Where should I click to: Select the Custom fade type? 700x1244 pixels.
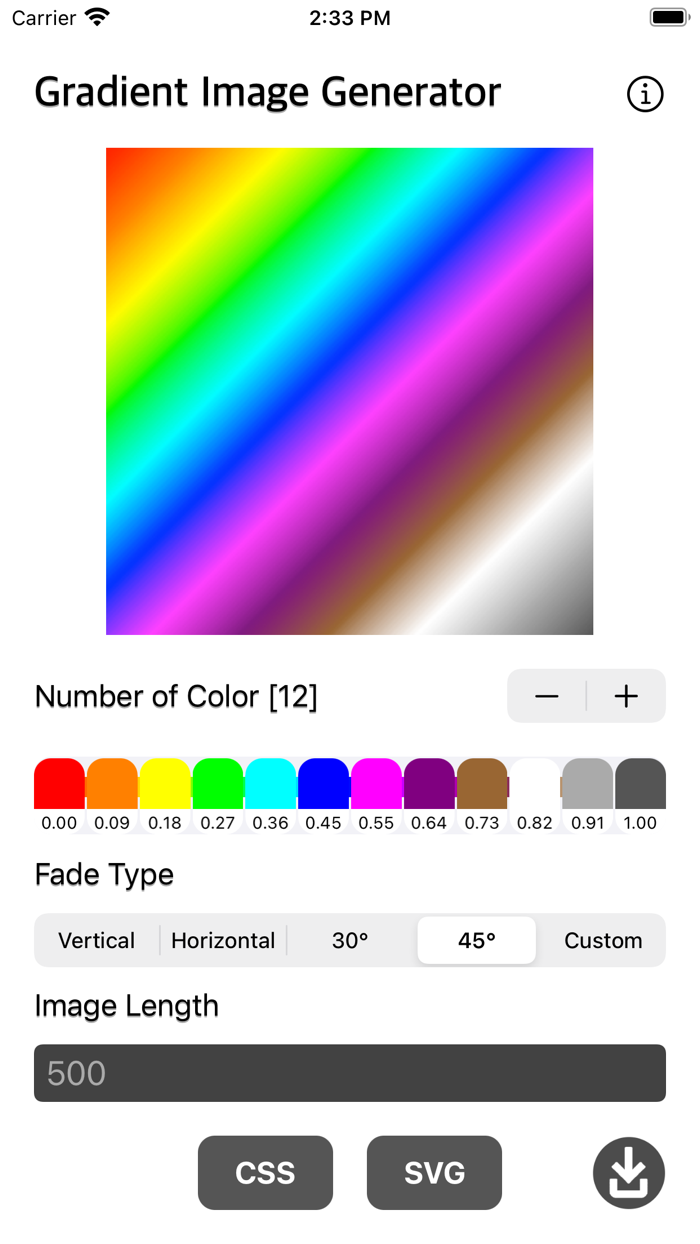603,940
